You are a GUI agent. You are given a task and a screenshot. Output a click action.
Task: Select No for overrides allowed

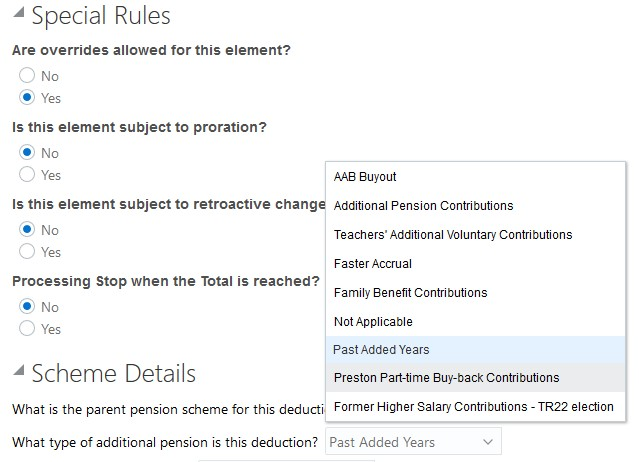click(x=27, y=76)
